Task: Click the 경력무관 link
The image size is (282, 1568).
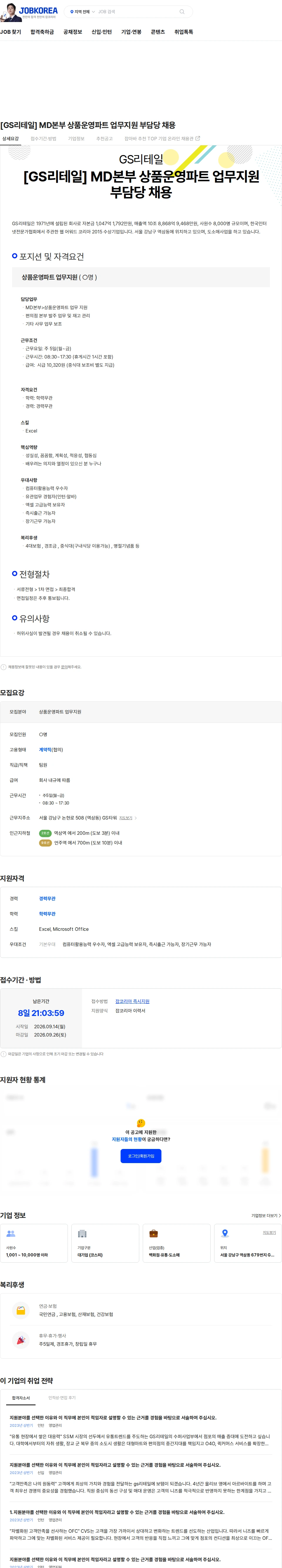Action: pos(47,899)
